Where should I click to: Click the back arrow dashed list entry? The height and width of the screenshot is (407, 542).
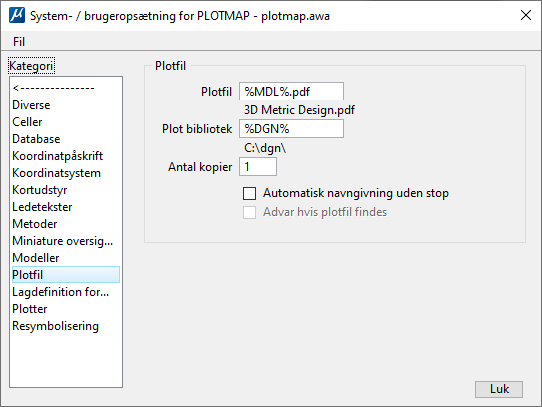(x=54, y=88)
